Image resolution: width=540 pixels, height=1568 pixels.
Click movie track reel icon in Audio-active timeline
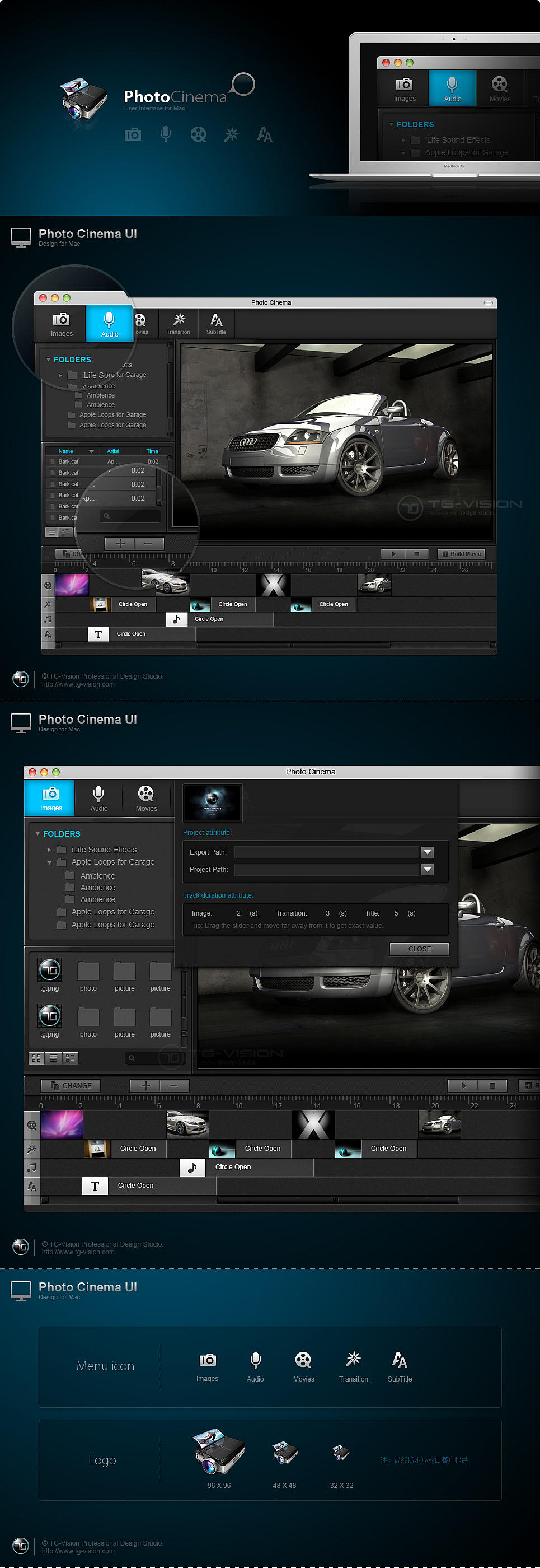click(x=48, y=586)
